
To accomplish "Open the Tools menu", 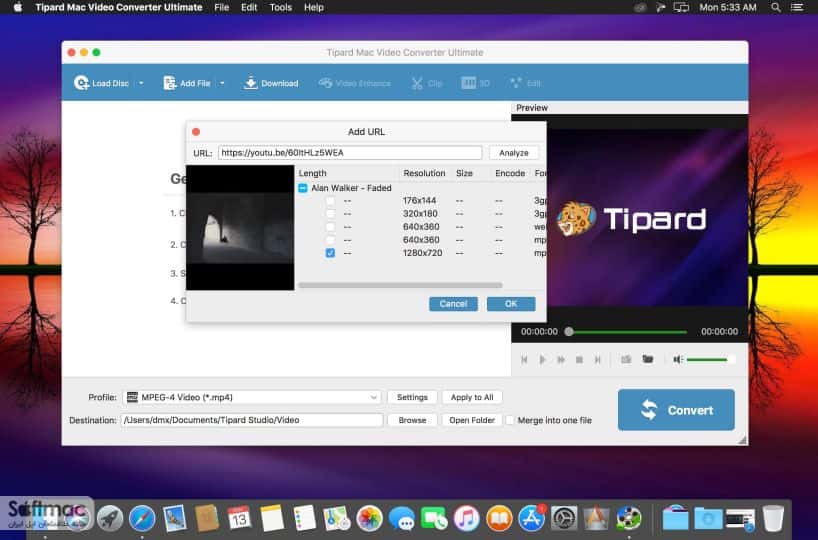I will tap(281, 7).
